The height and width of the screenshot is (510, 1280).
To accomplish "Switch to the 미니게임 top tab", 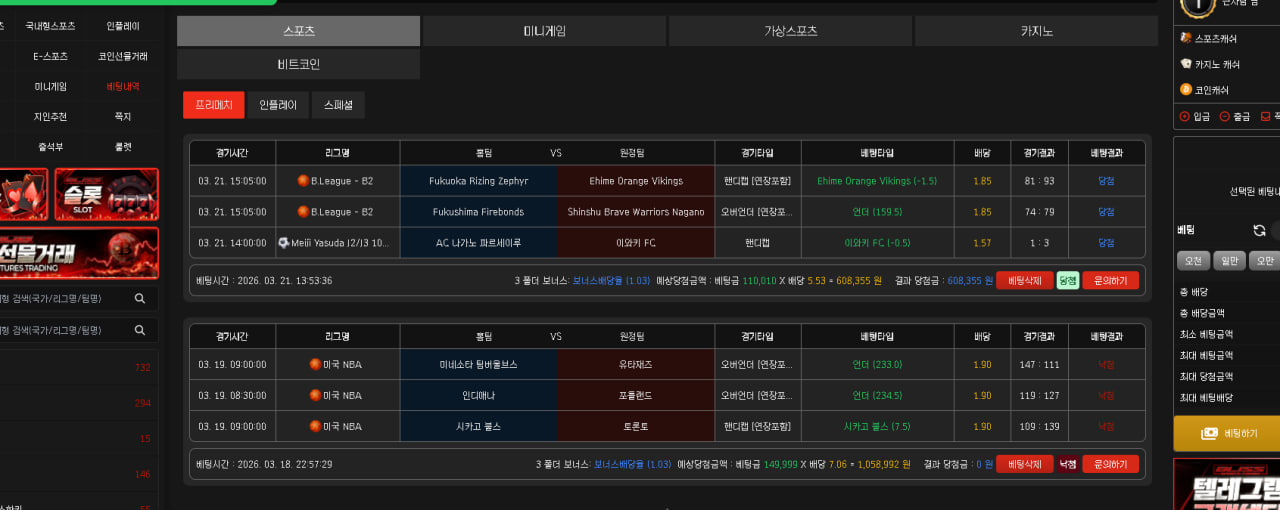I will pyautogui.click(x=544, y=31).
